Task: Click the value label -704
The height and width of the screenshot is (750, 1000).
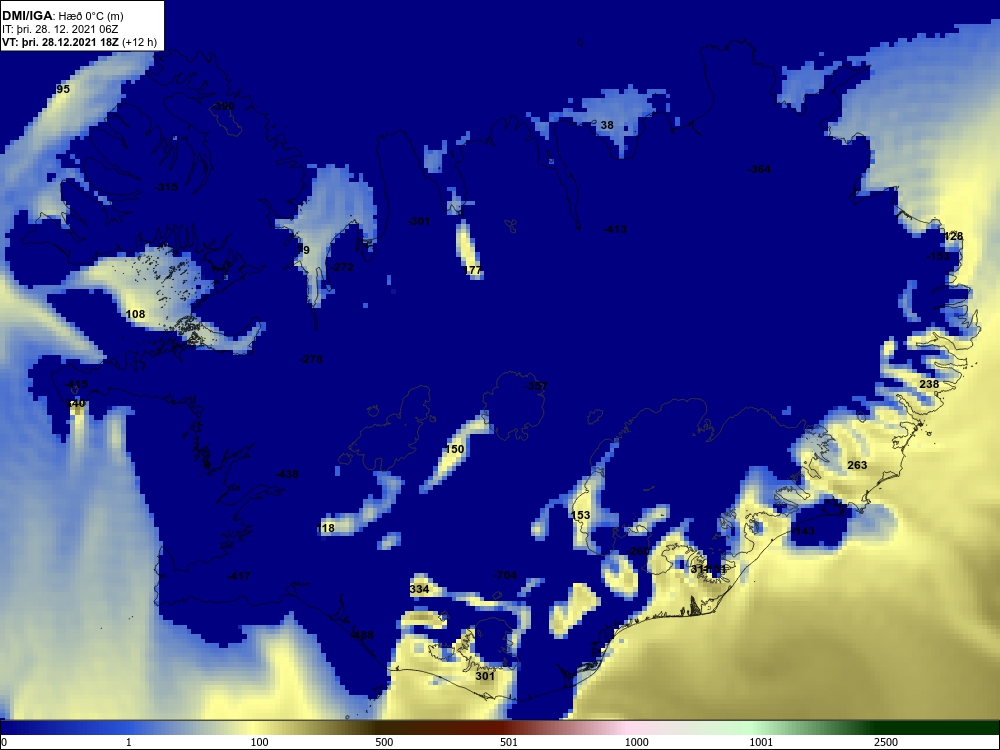Action: coord(505,575)
